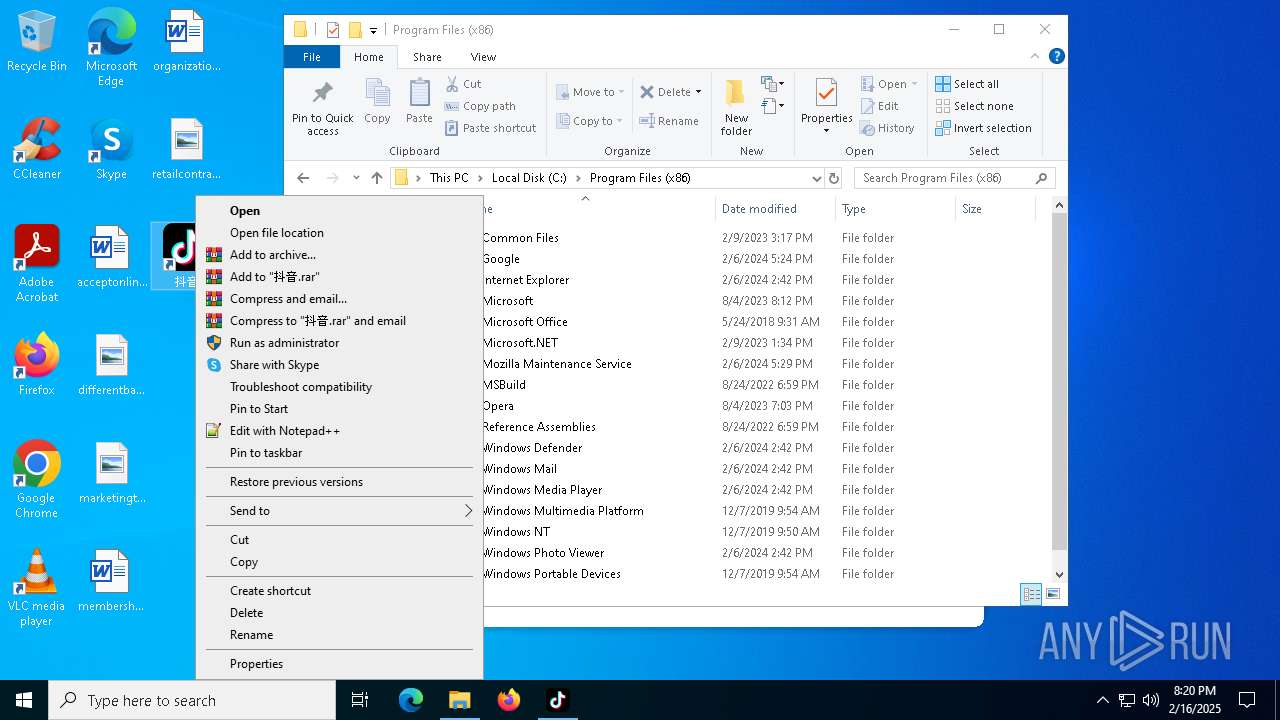Screen dimensions: 1280x720
Task: Switch to details view icon
Action: 1031,594
